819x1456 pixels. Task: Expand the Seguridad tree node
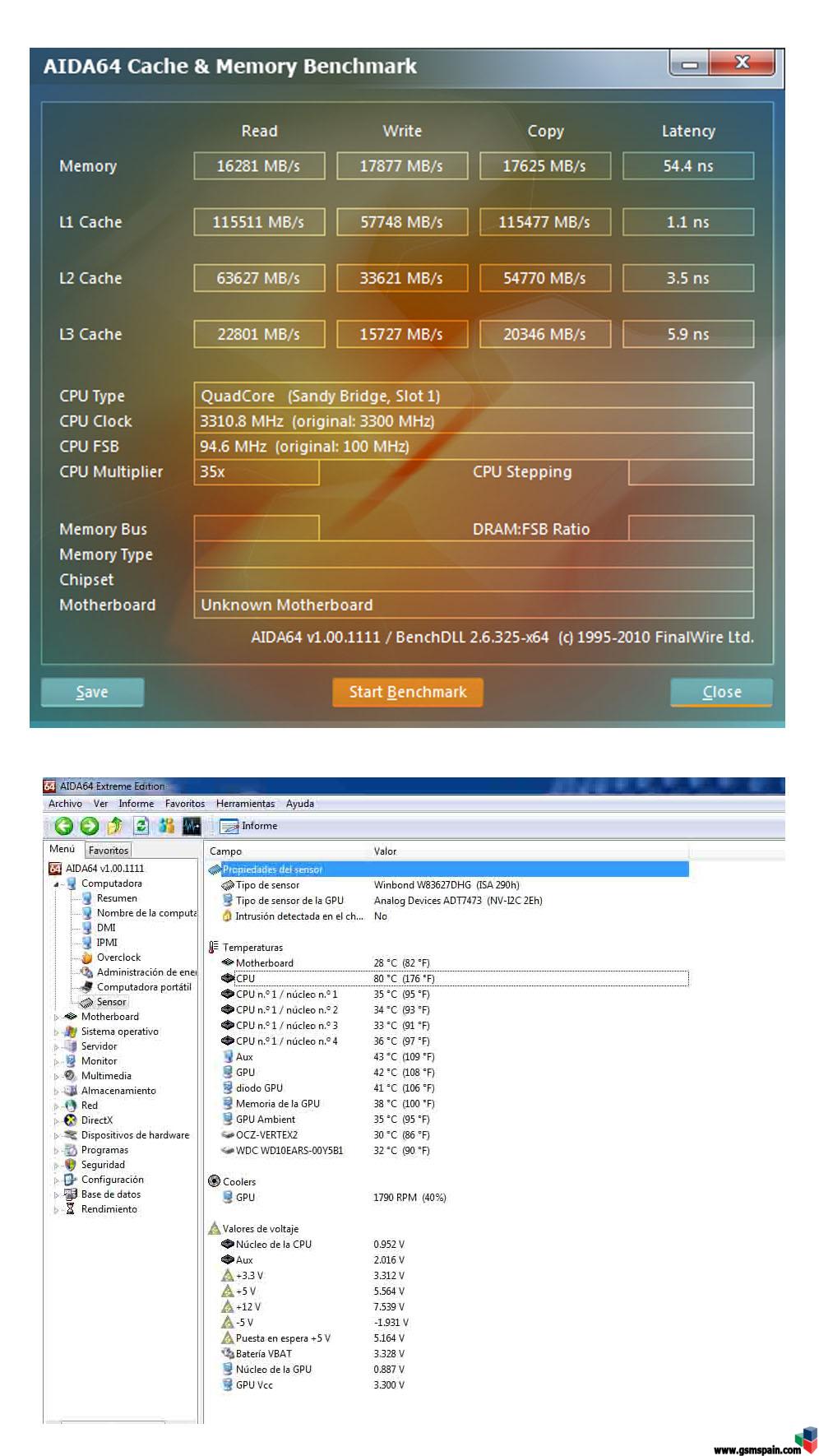click(x=57, y=1166)
